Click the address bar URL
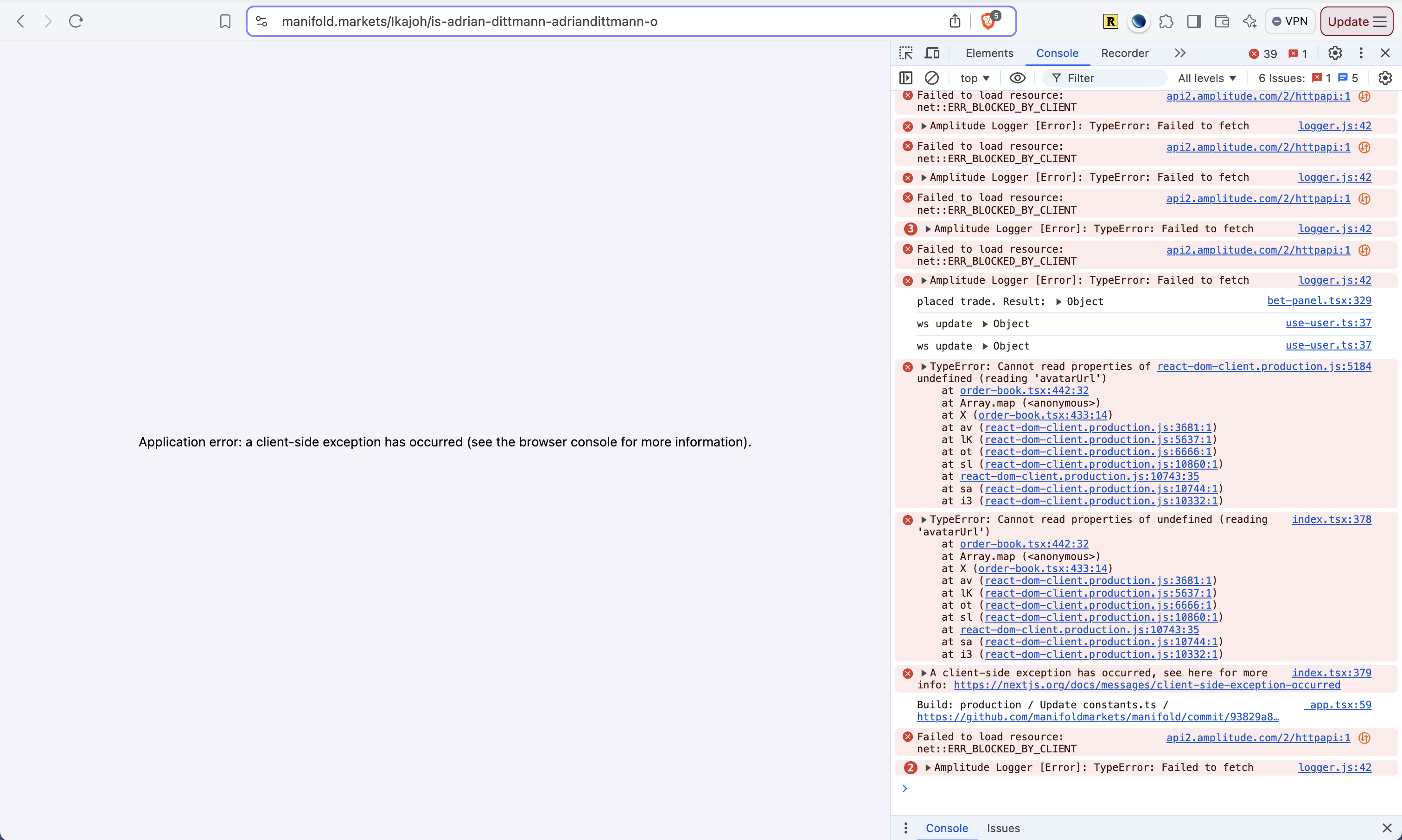This screenshot has width=1402, height=840. coord(469,21)
